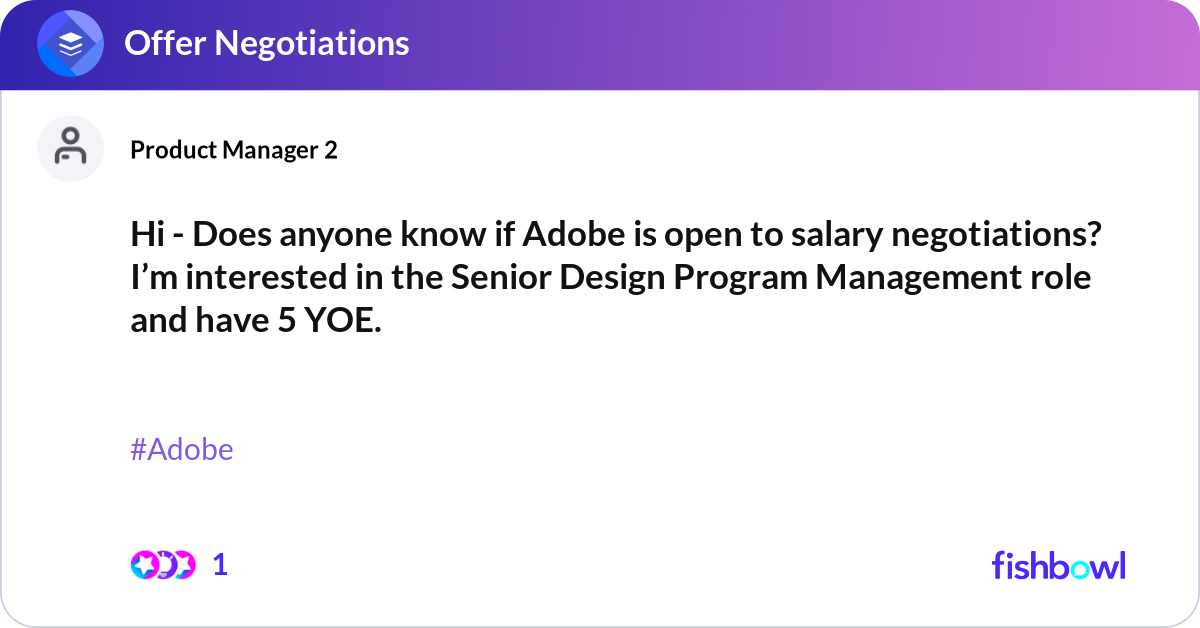Open the #Adobe hashtag
Image resolution: width=1200 pixels, height=628 pixels.
(181, 450)
